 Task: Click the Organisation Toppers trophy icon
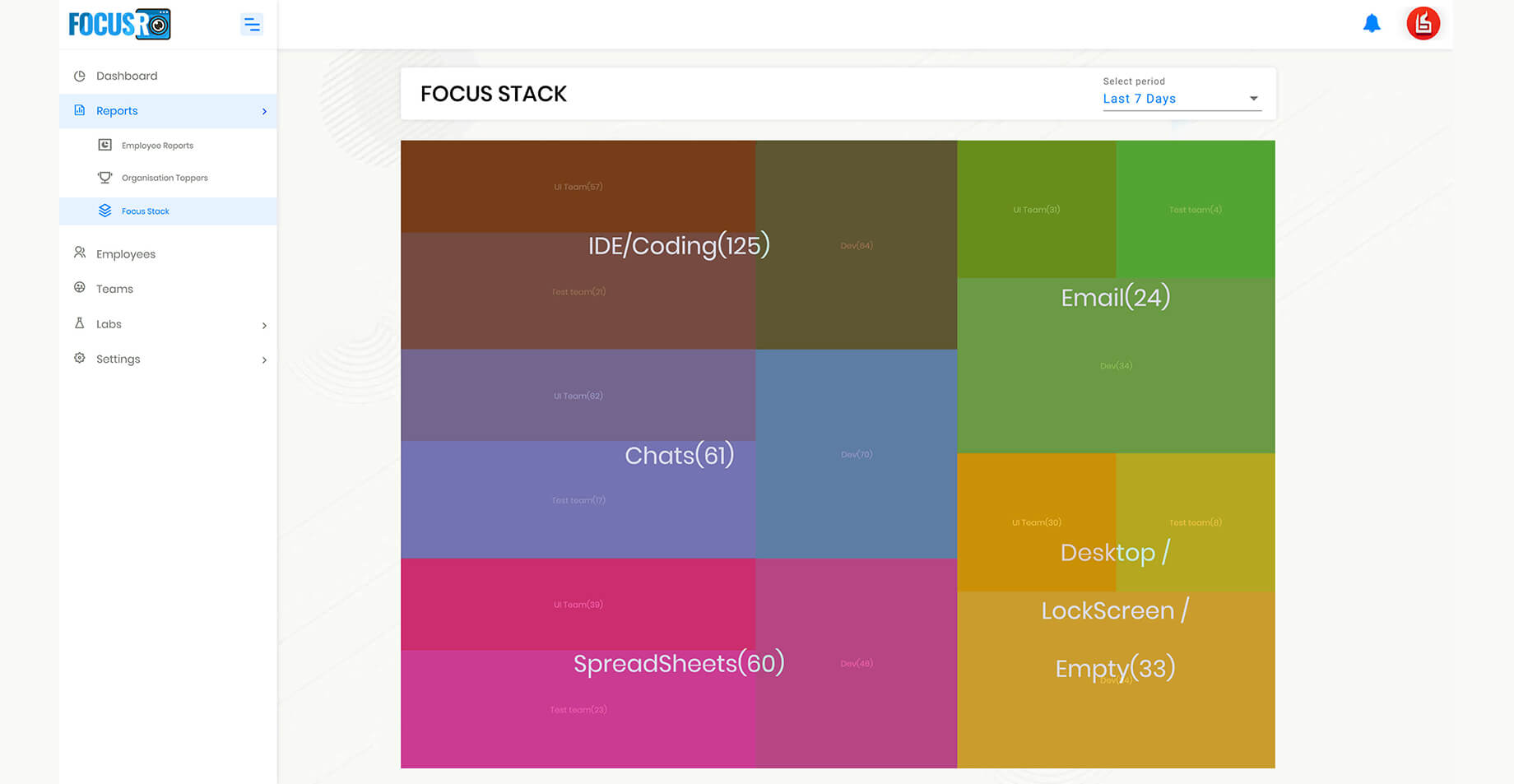[x=104, y=177]
